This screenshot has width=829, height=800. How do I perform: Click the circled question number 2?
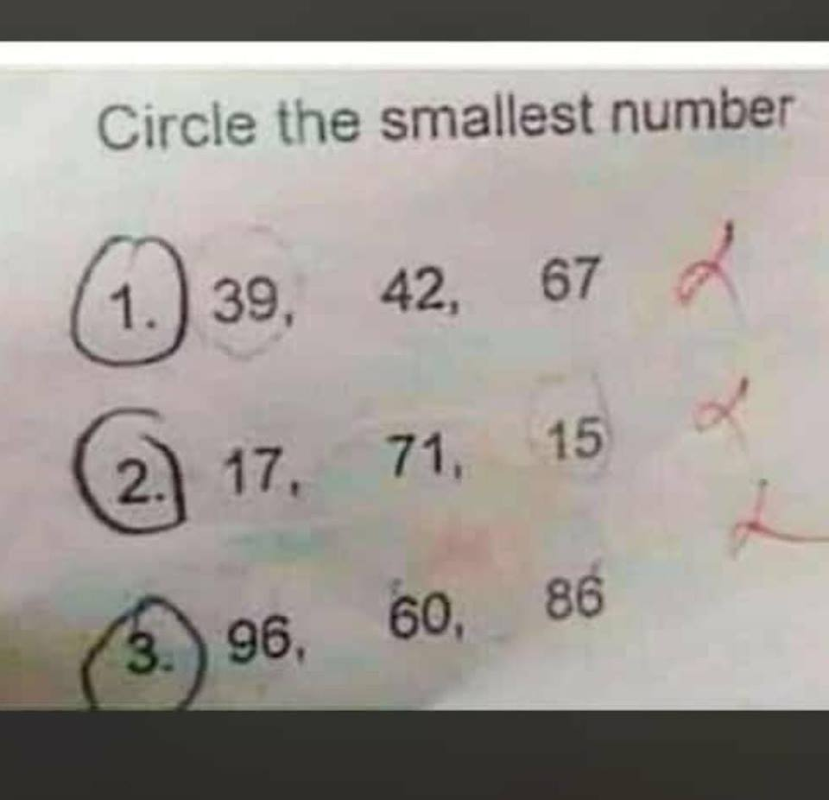pyautogui.click(x=132, y=470)
